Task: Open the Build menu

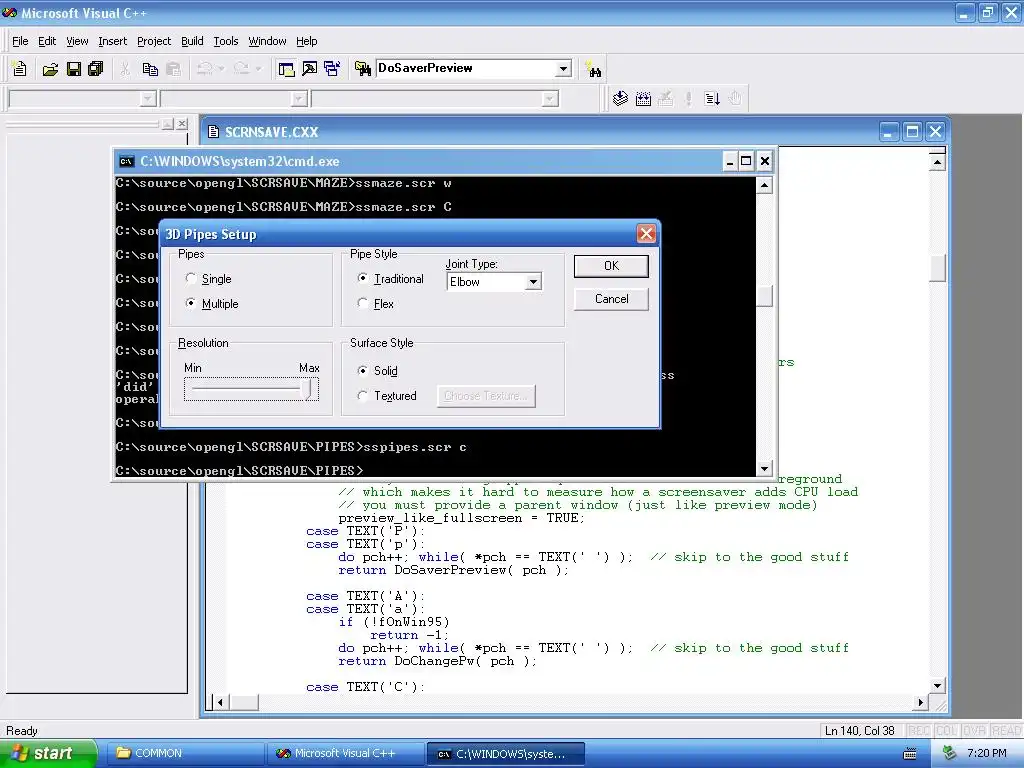Action: 192,41
